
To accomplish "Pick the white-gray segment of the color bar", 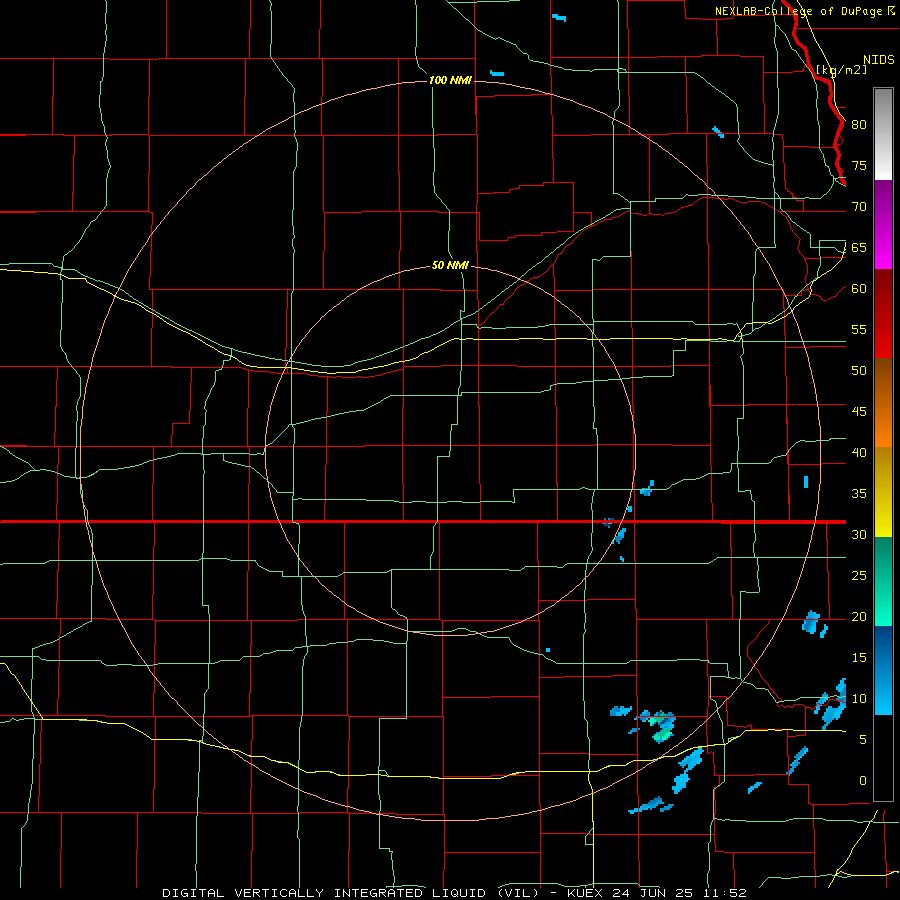I will [883, 134].
